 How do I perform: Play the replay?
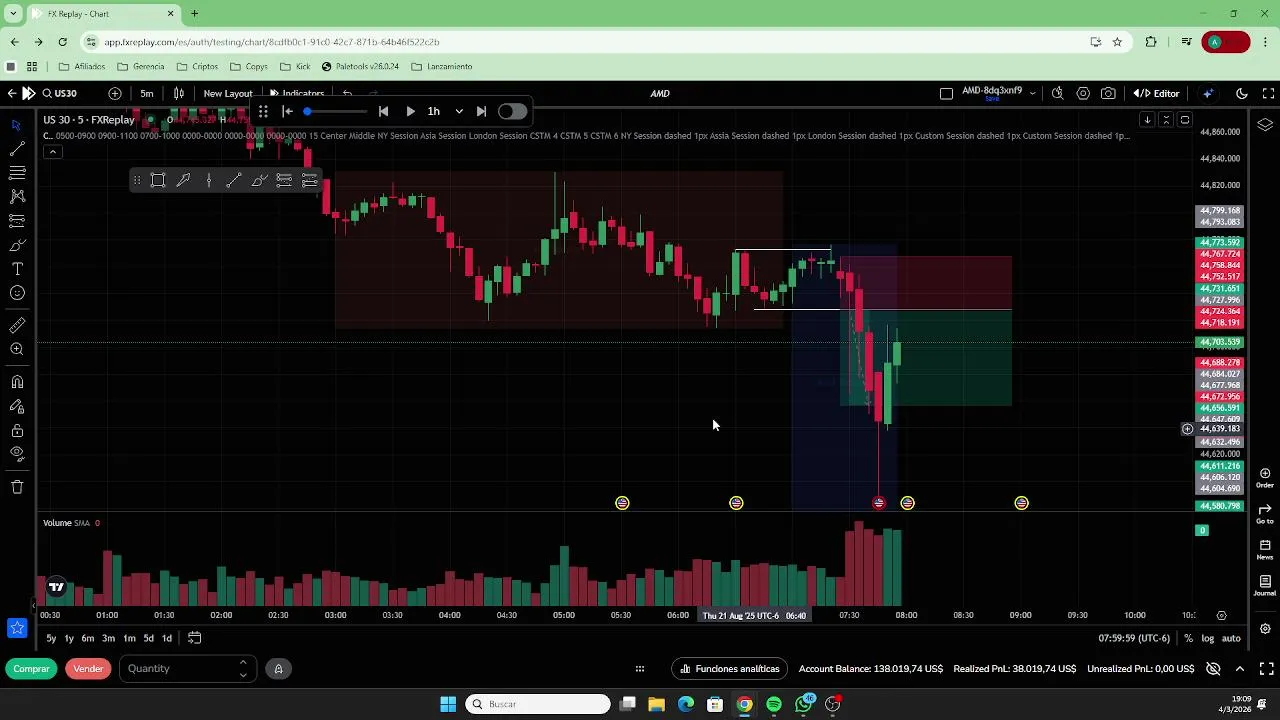click(x=410, y=111)
